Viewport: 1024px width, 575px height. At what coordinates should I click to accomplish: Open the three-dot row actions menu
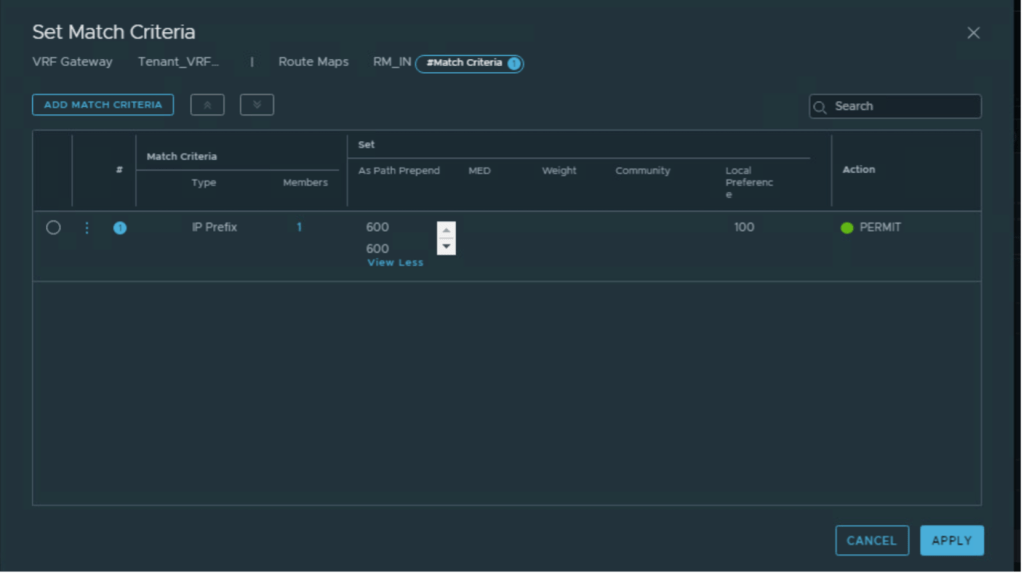pyautogui.click(x=86, y=228)
